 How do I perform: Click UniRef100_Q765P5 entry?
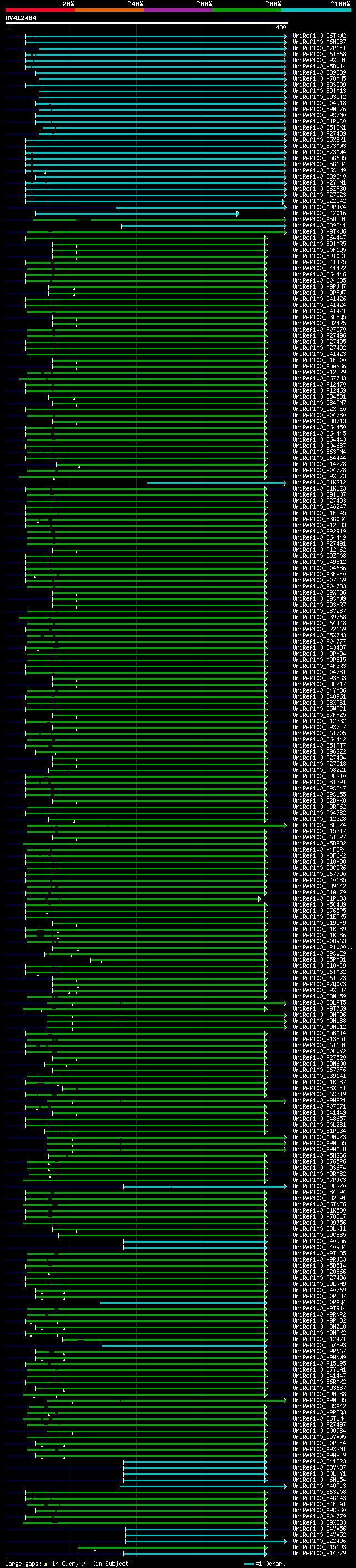tap(319, 911)
